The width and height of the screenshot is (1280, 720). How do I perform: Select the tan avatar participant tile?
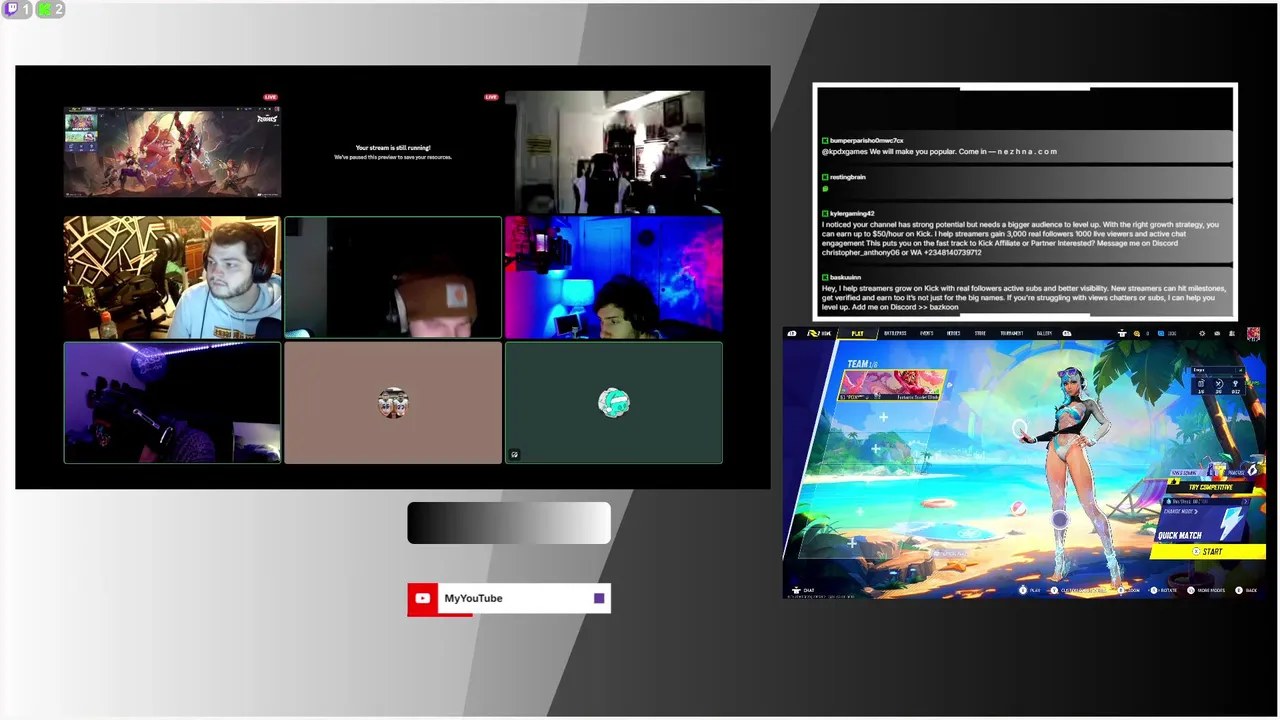393,403
